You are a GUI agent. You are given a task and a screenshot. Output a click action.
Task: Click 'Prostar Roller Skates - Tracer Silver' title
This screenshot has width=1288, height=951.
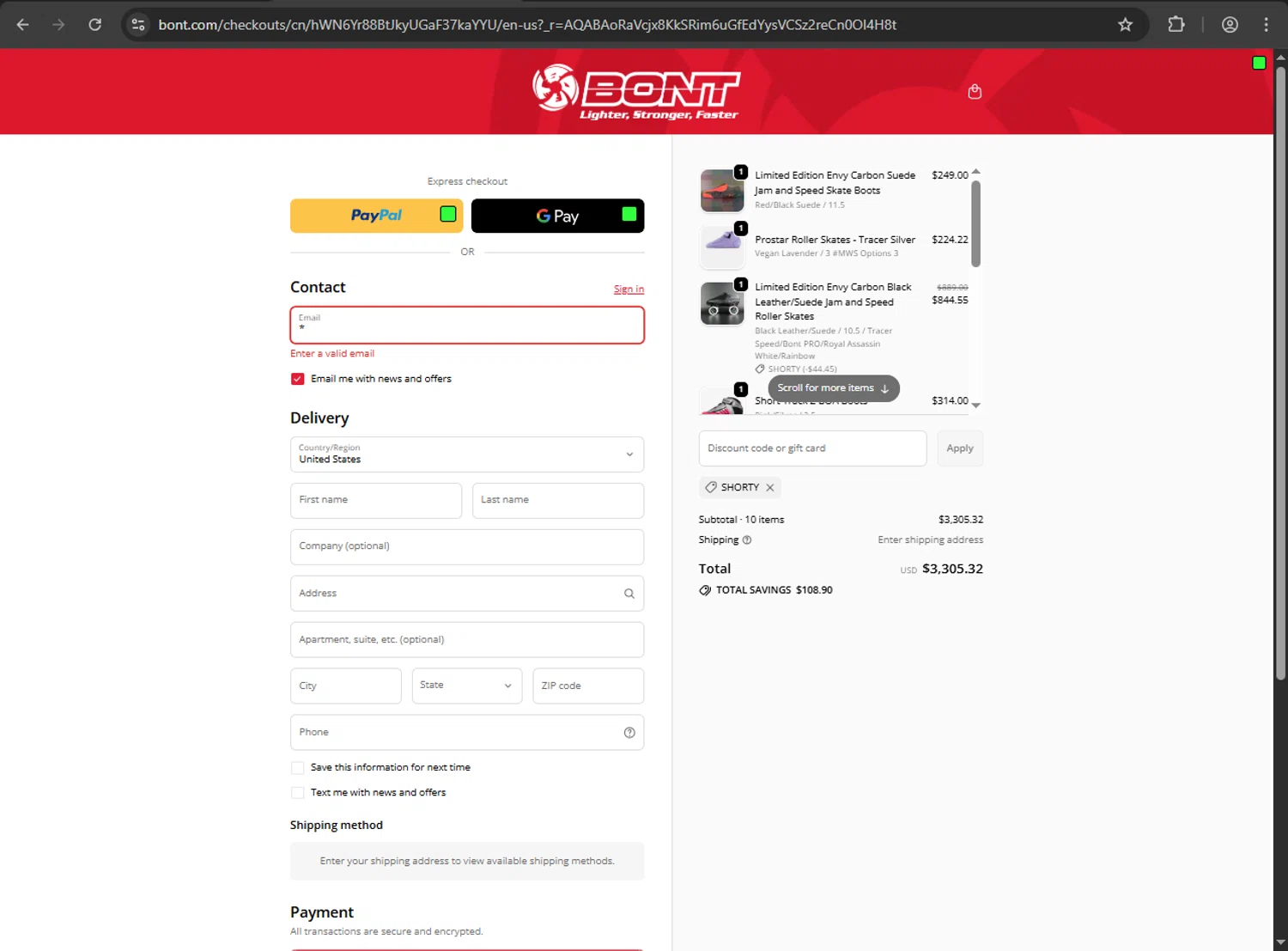tap(835, 240)
